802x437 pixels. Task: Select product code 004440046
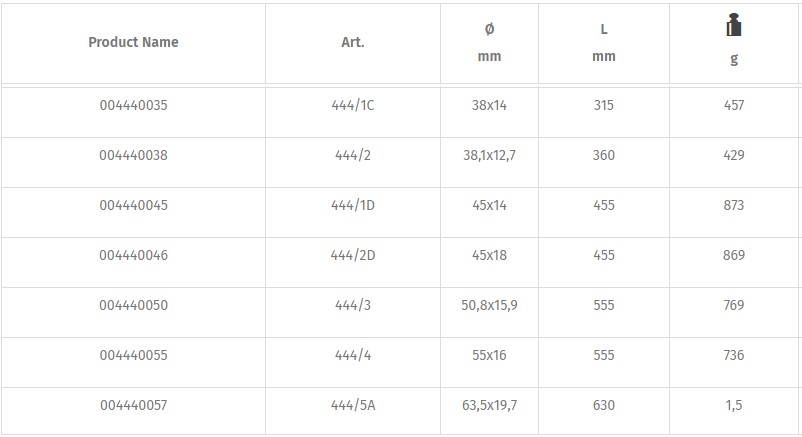[133, 255]
